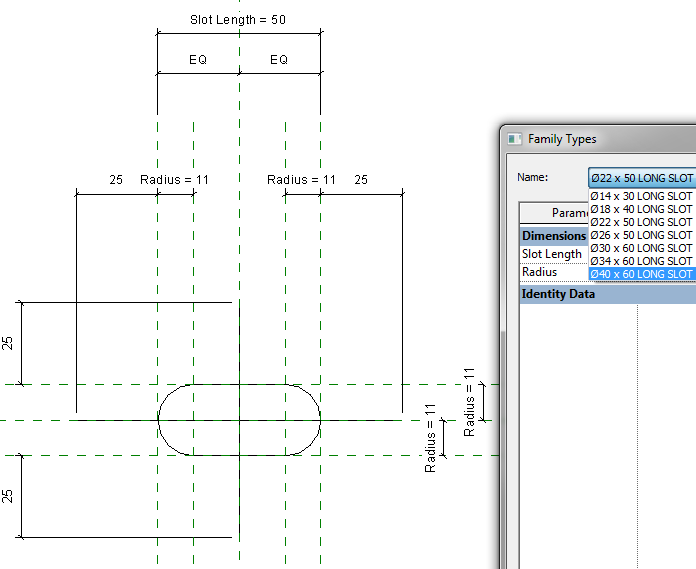Select Ø26 x 50 LONG SLOT option
This screenshot has height=569, width=696.
click(642, 235)
